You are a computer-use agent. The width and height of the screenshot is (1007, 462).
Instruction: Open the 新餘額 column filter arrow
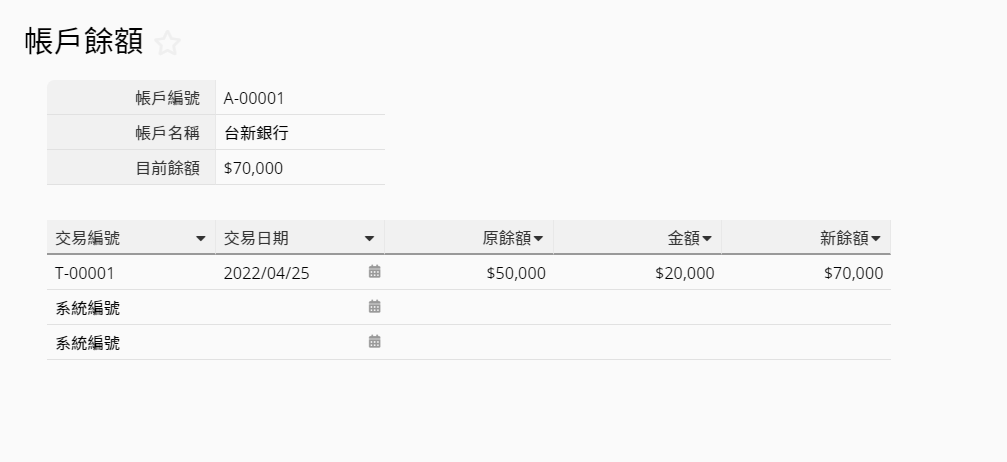(876, 239)
